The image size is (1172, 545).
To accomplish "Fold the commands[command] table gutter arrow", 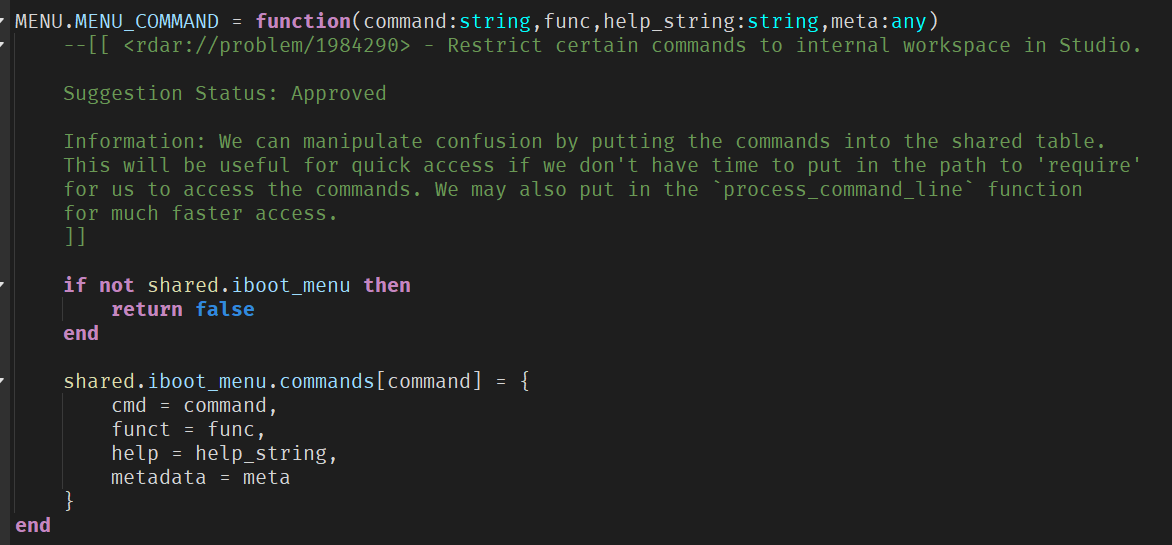I will pyautogui.click(x=3, y=381).
